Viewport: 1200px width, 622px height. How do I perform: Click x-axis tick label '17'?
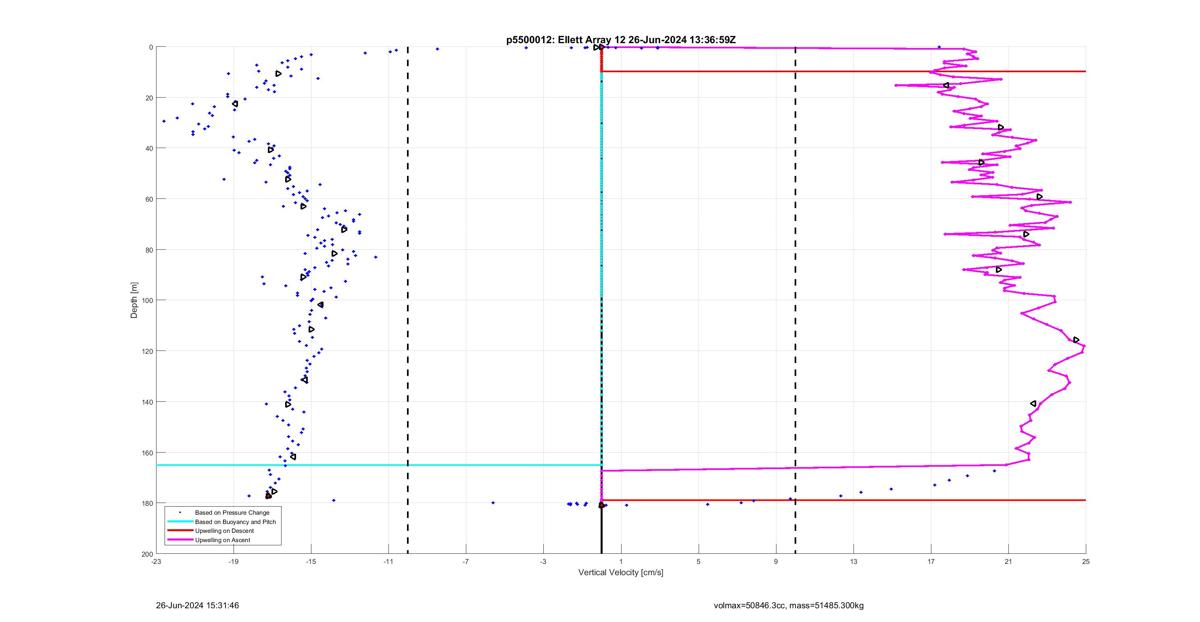[x=931, y=562]
